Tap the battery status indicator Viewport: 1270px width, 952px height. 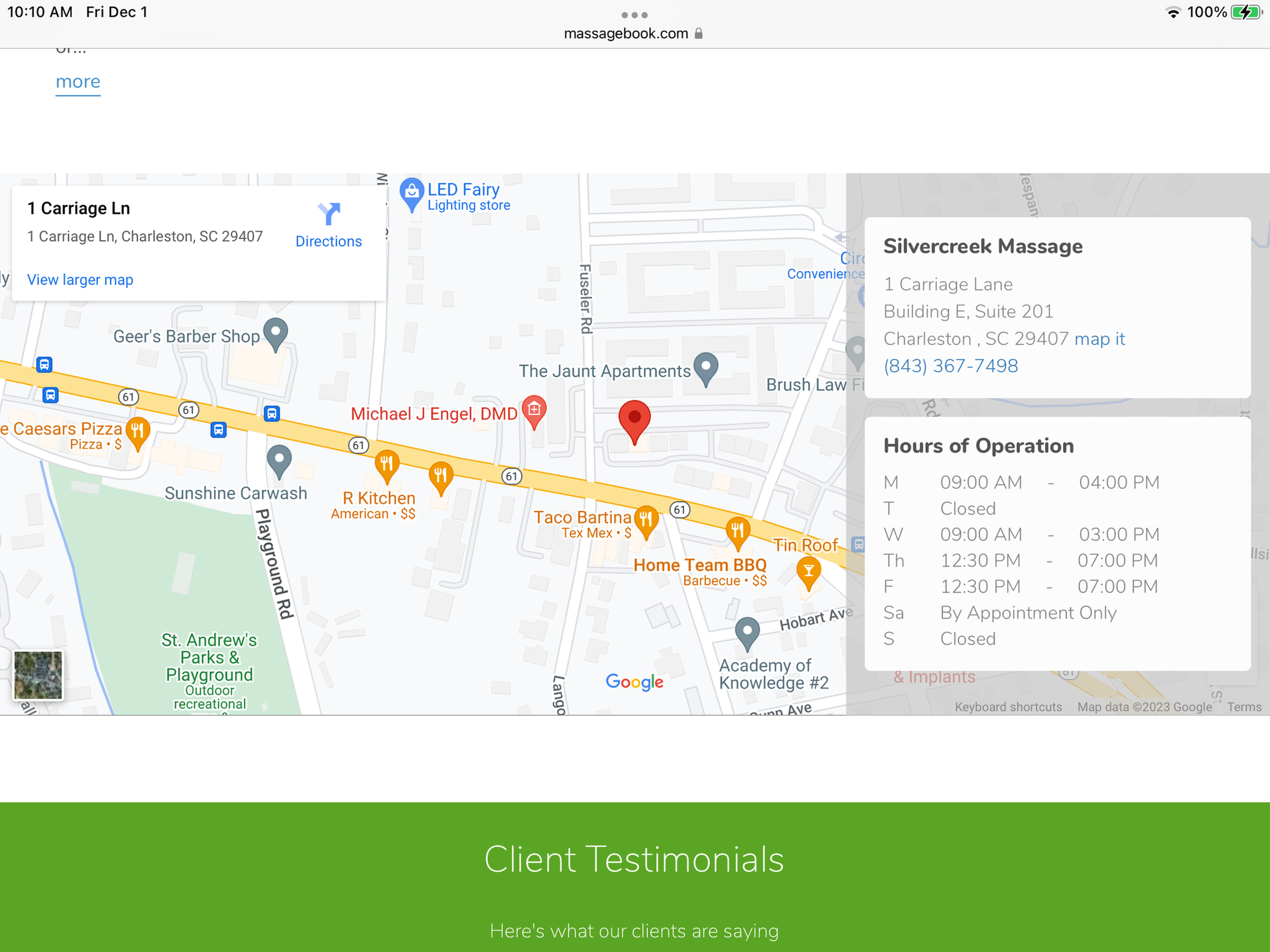pos(1246,12)
